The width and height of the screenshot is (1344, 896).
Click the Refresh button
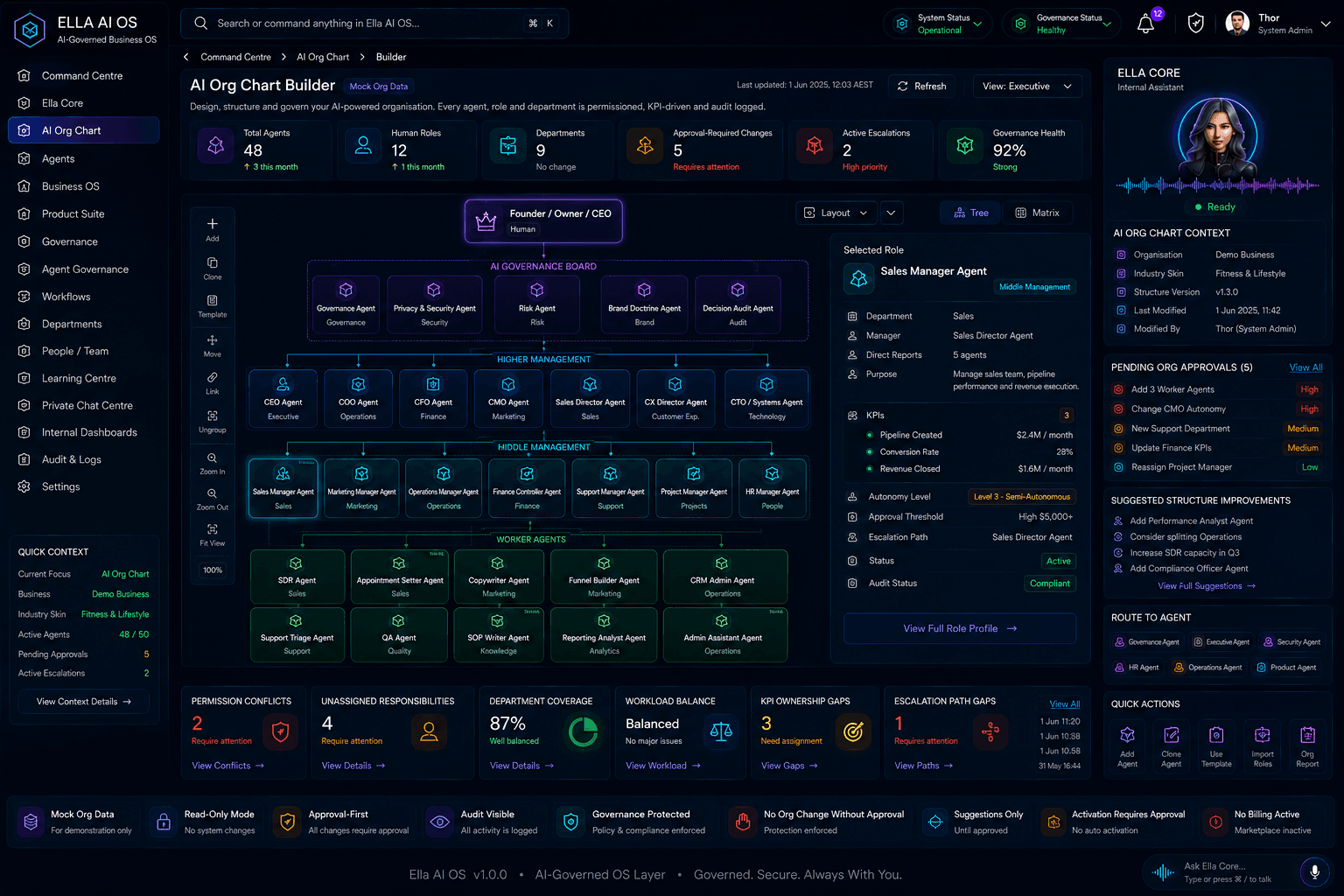pyautogui.click(x=922, y=87)
